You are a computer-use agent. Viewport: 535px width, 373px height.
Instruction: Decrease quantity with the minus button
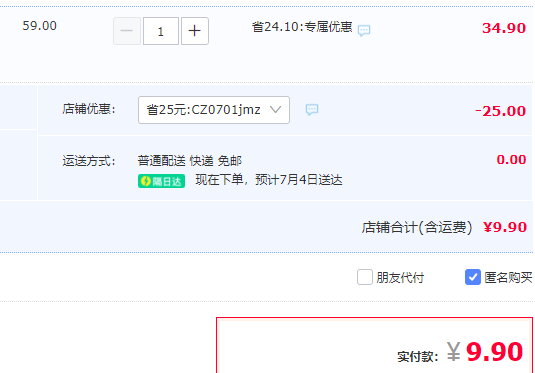pos(127,31)
